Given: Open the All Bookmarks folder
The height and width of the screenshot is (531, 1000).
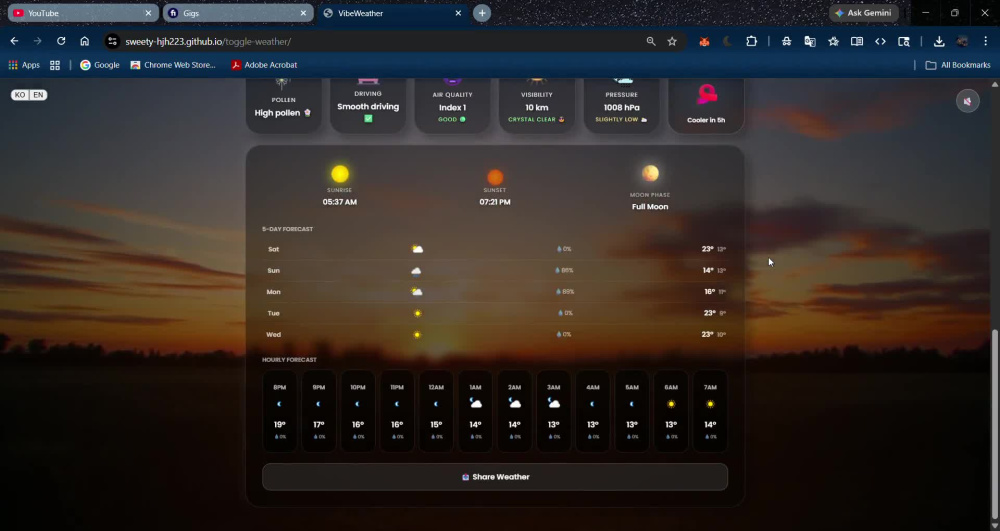Looking at the screenshot, I should [x=958, y=65].
